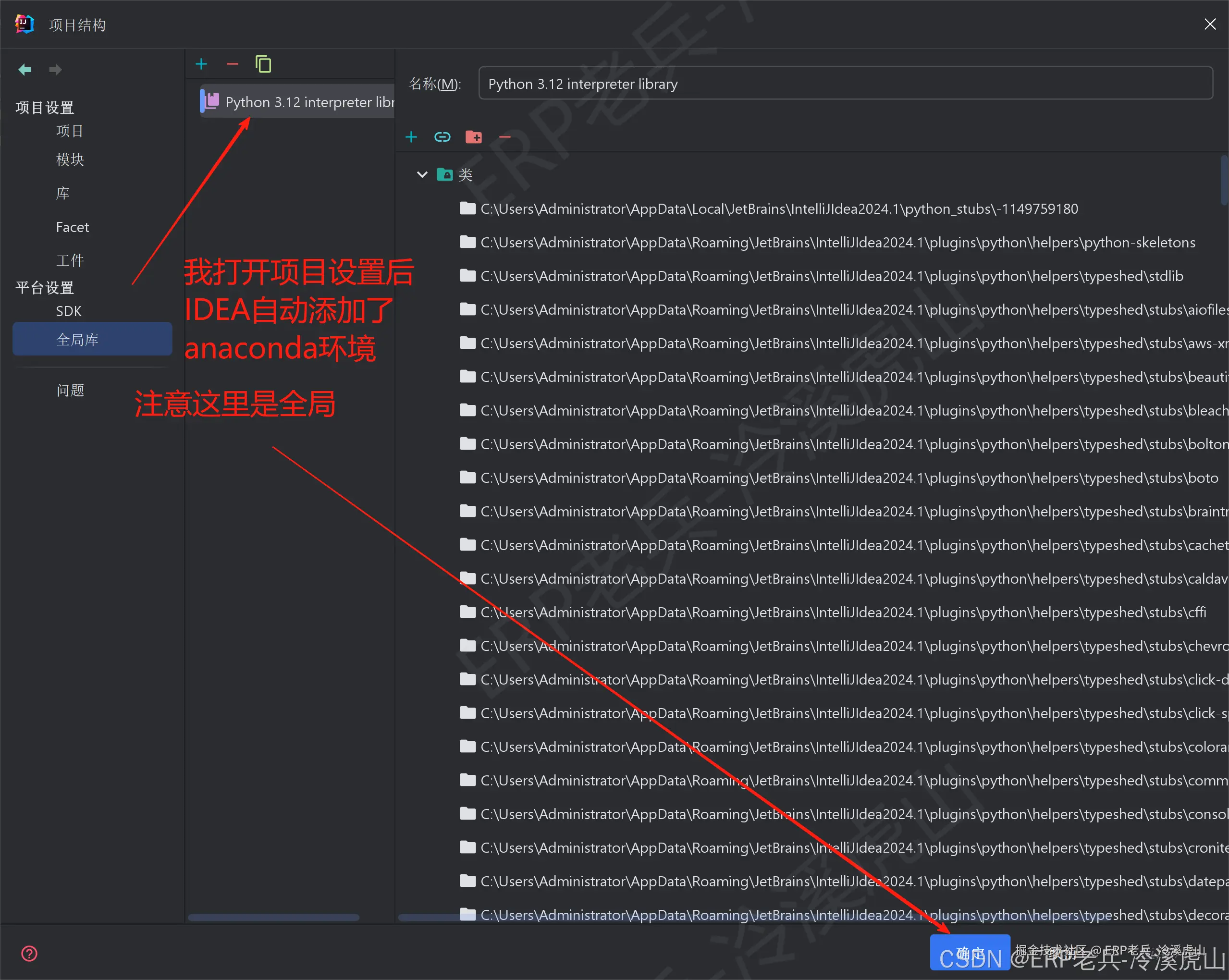
Task: Select the typeshed\stdlib path entry
Action: pyautogui.click(x=831, y=276)
